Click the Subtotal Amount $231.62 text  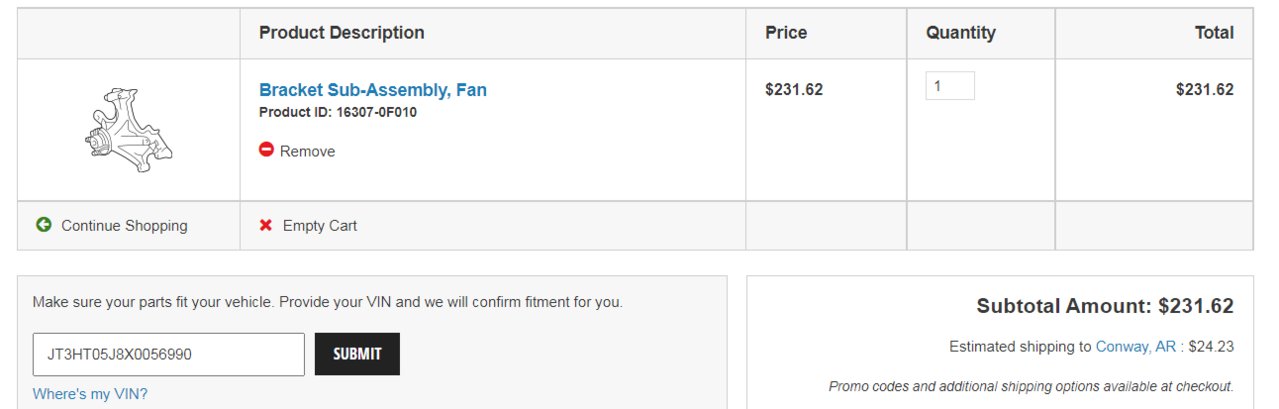(x=1105, y=306)
